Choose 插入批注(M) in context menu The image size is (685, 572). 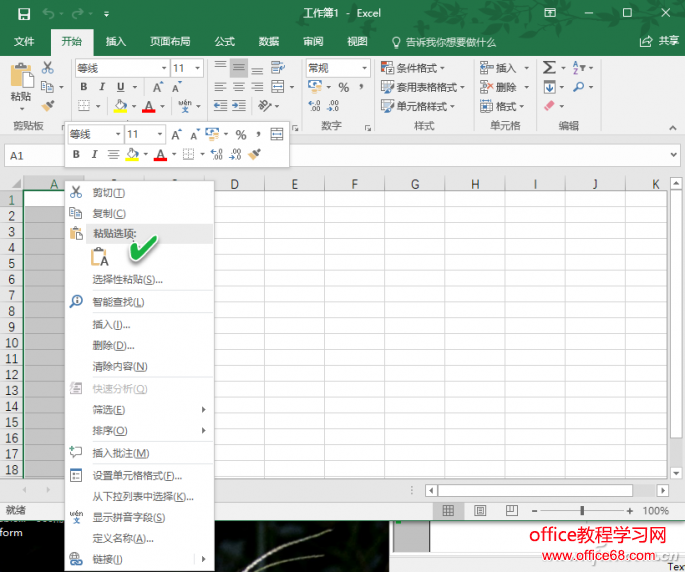tap(140, 453)
